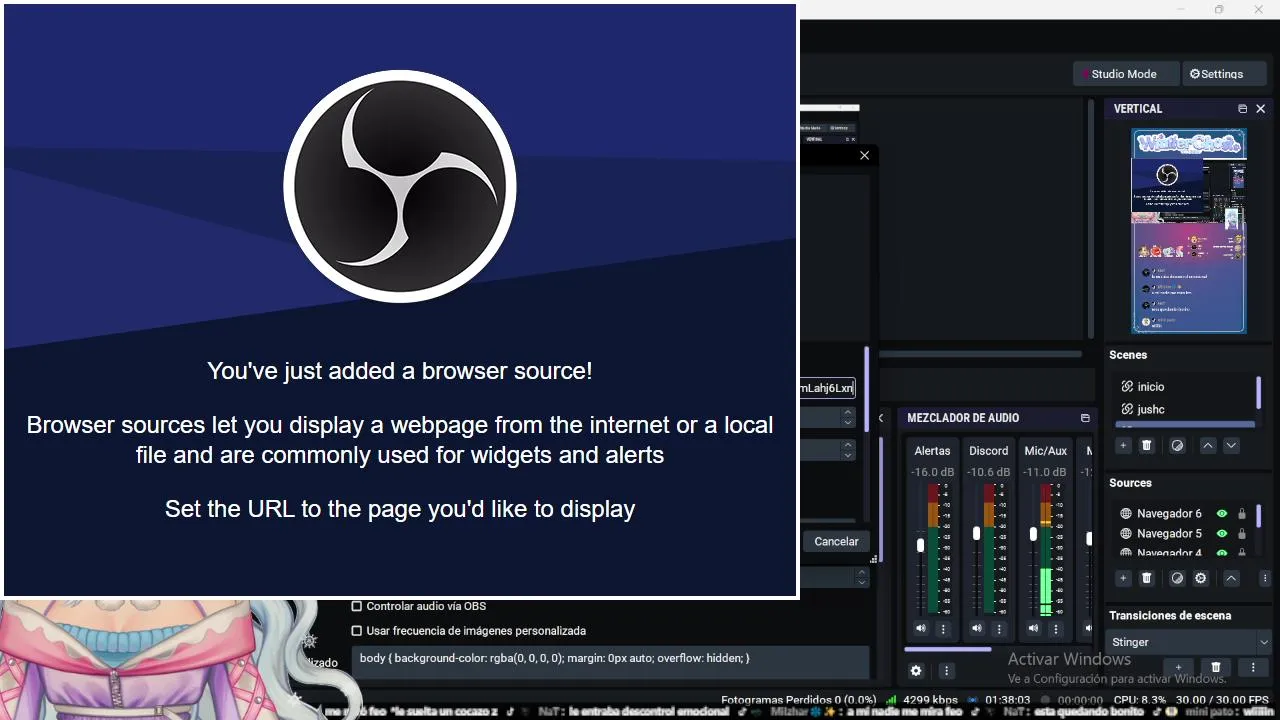The width and height of the screenshot is (1280, 720).
Task: Move the source up with arrow icon
Action: pos(1231,578)
